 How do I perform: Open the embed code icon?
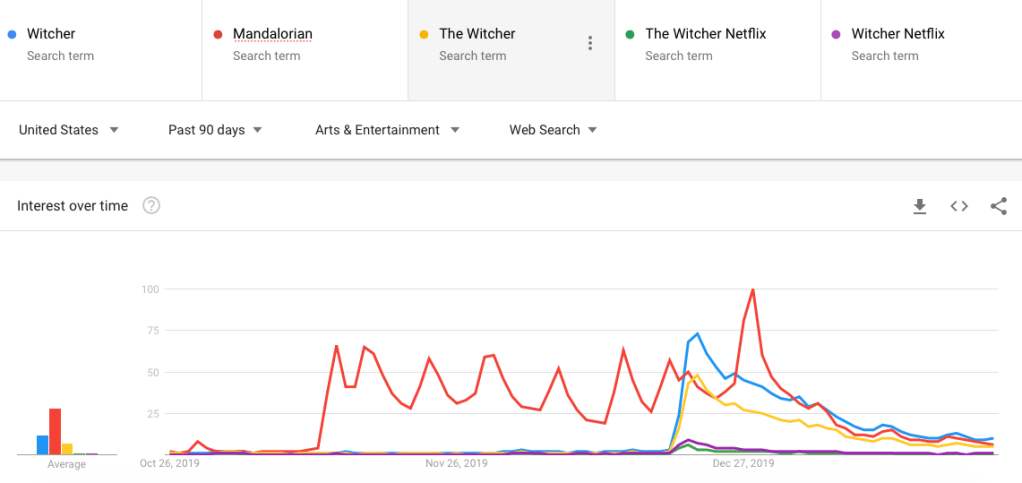click(x=959, y=206)
